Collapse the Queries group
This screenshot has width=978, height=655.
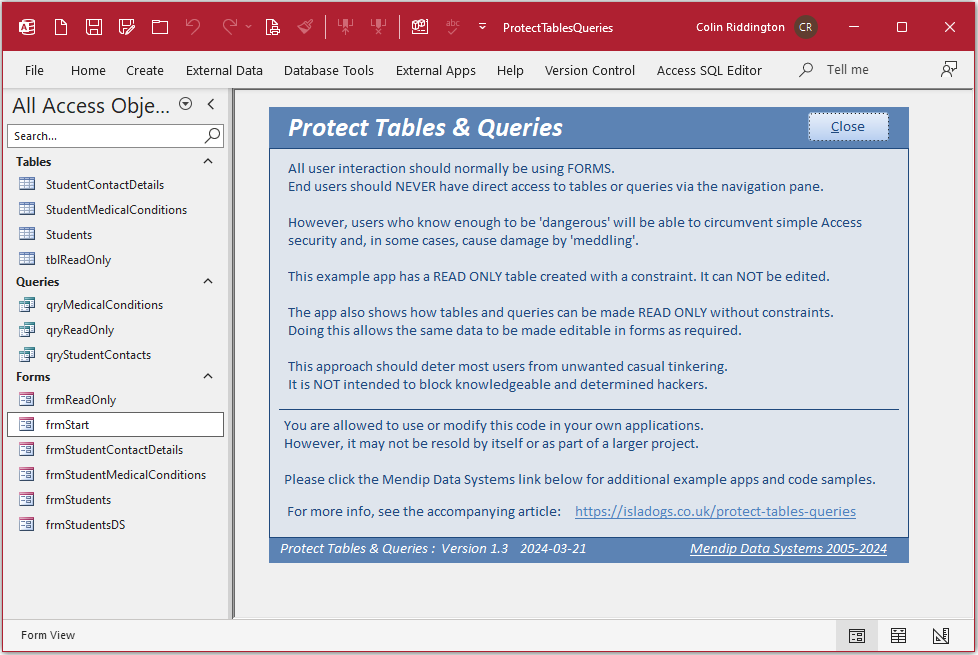(208, 281)
